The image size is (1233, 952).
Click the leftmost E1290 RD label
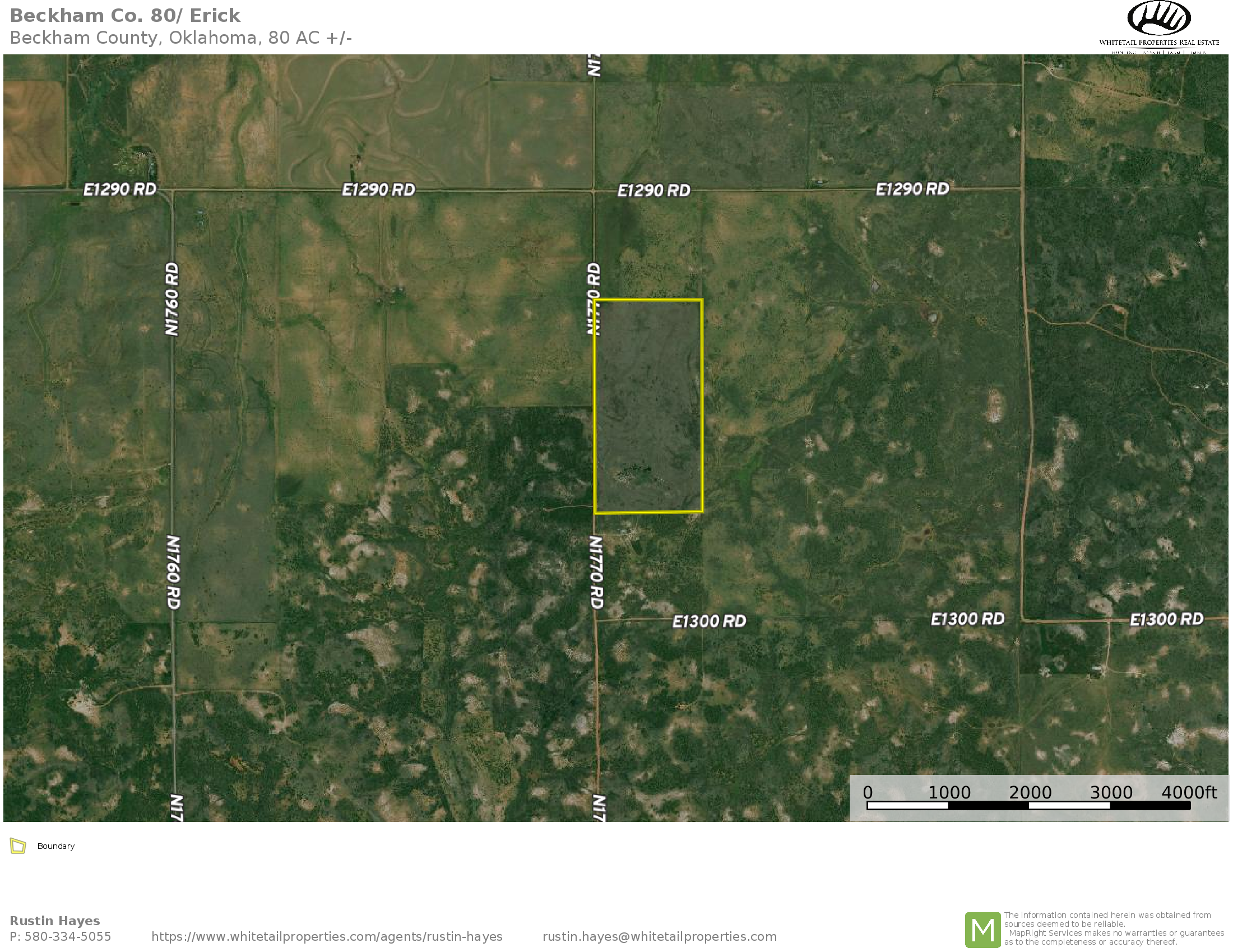(x=120, y=189)
